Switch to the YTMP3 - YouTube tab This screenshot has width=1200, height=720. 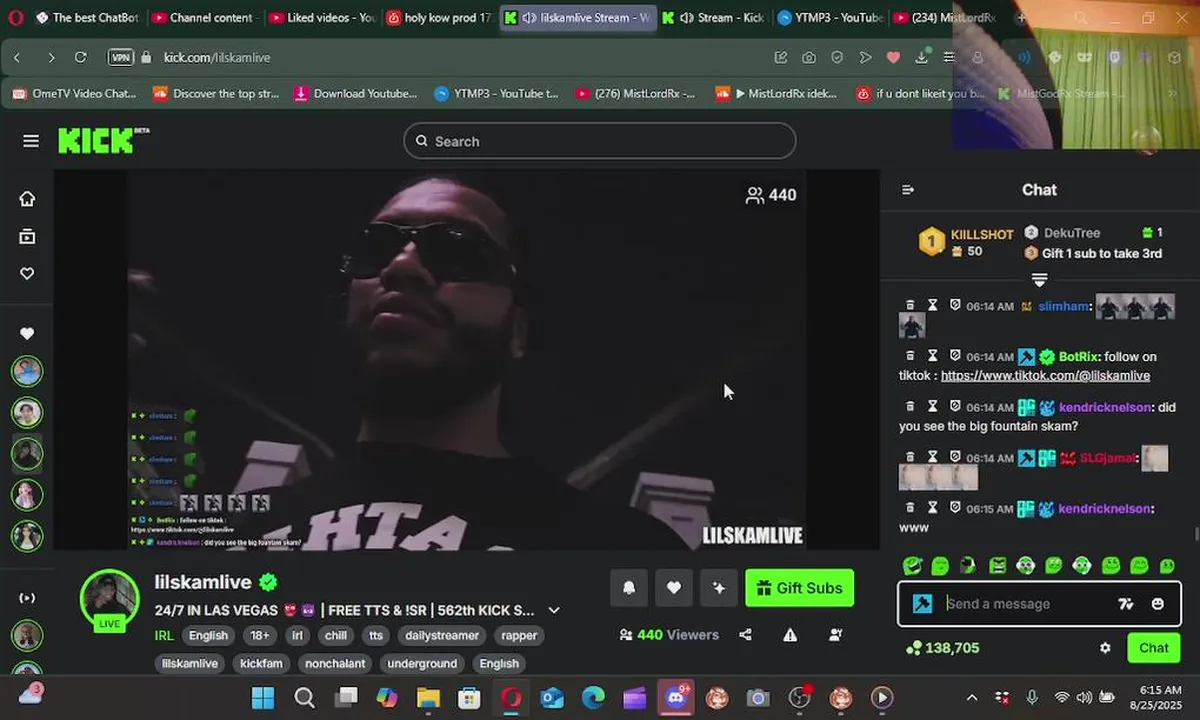[x=829, y=18]
